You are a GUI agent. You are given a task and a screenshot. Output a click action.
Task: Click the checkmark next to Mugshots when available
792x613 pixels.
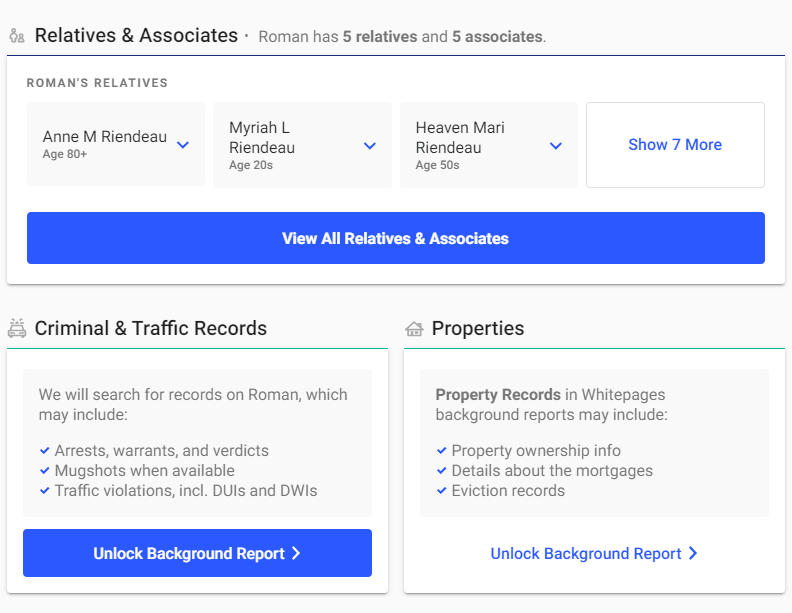pos(44,470)
